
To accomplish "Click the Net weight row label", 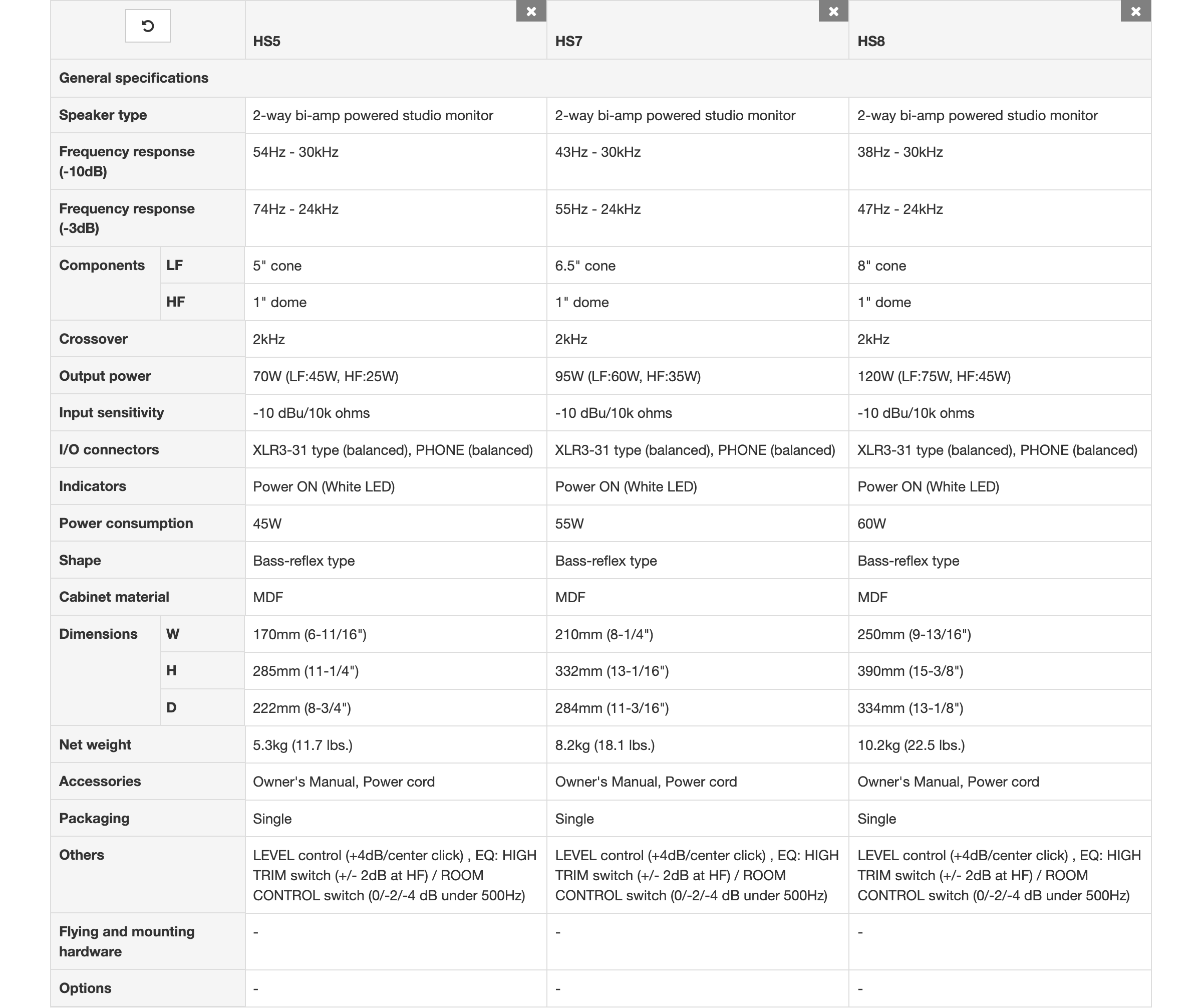I will coord(94,744).
